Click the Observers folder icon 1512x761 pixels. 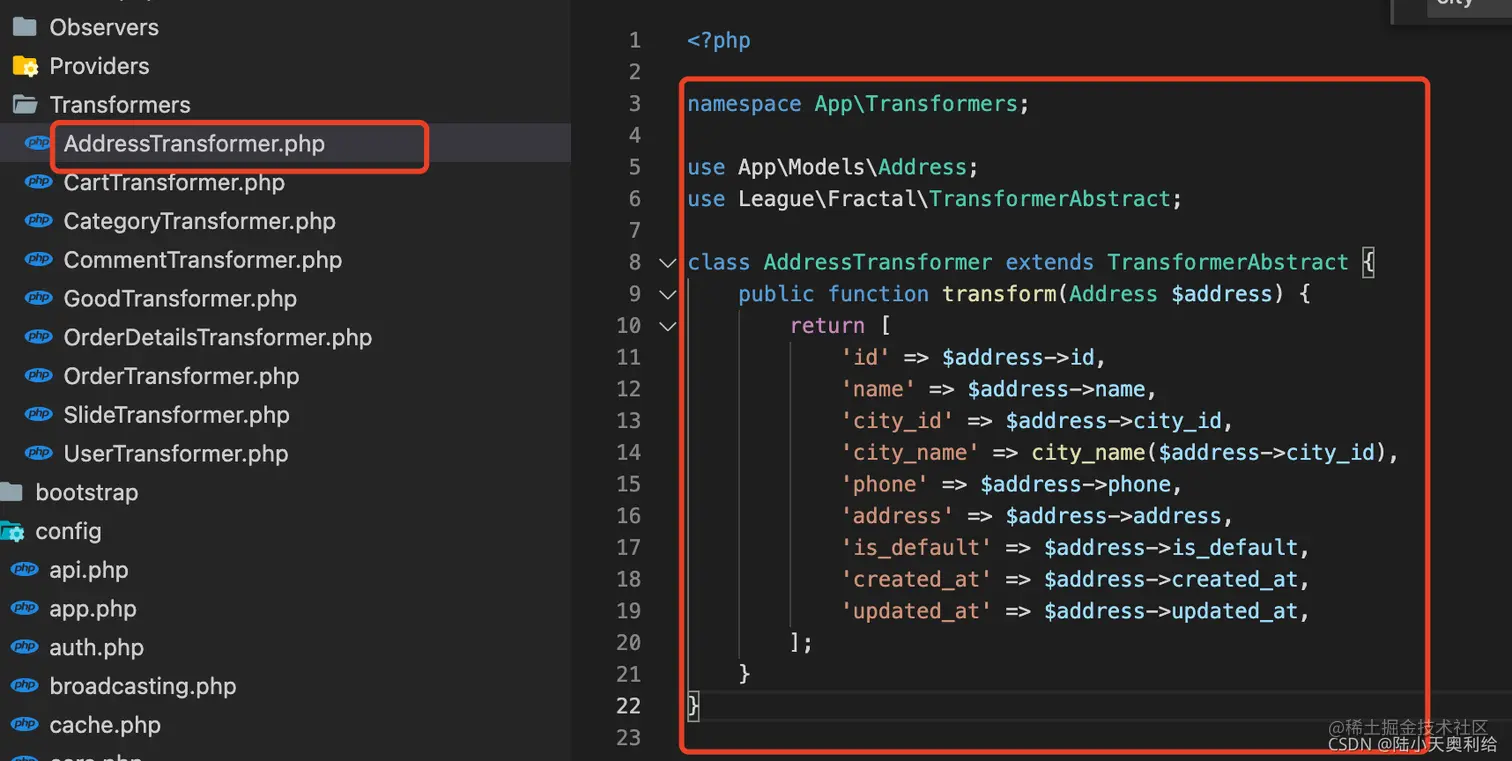(x=24, y=27)
